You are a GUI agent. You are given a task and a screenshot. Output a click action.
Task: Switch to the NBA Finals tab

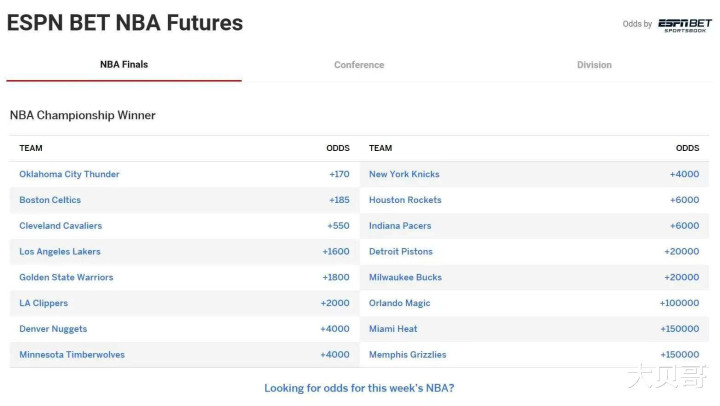[124, 65]
